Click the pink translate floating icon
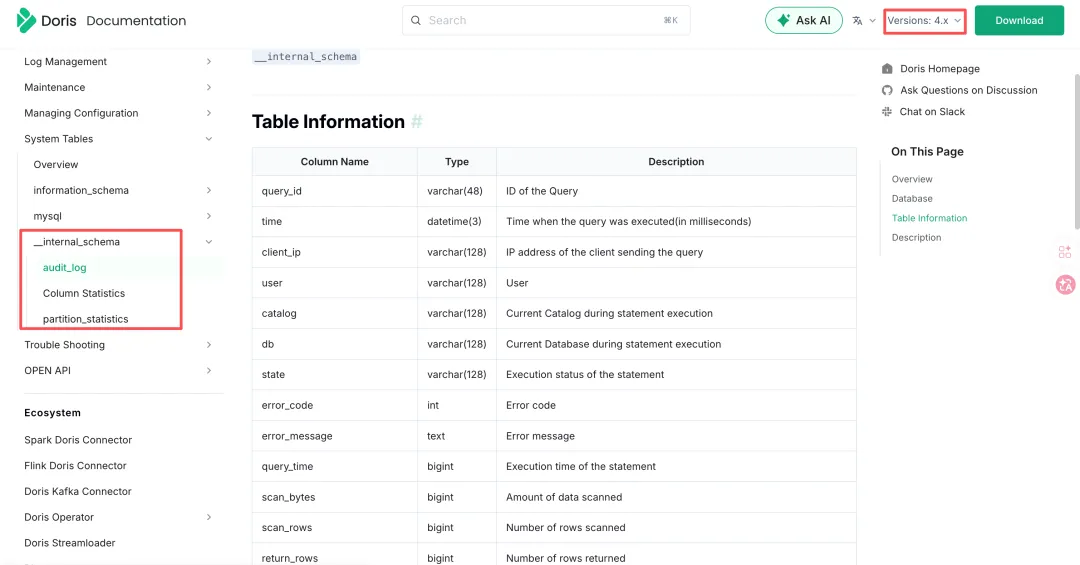This screenshot has height=565, width=1080. tap(1065, 285)
